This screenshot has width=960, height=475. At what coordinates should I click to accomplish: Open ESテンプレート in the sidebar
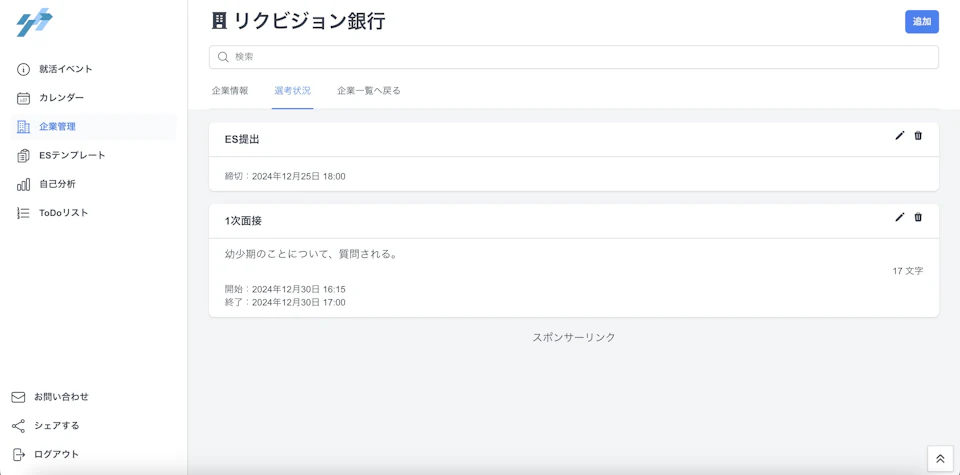click(72, 155)
